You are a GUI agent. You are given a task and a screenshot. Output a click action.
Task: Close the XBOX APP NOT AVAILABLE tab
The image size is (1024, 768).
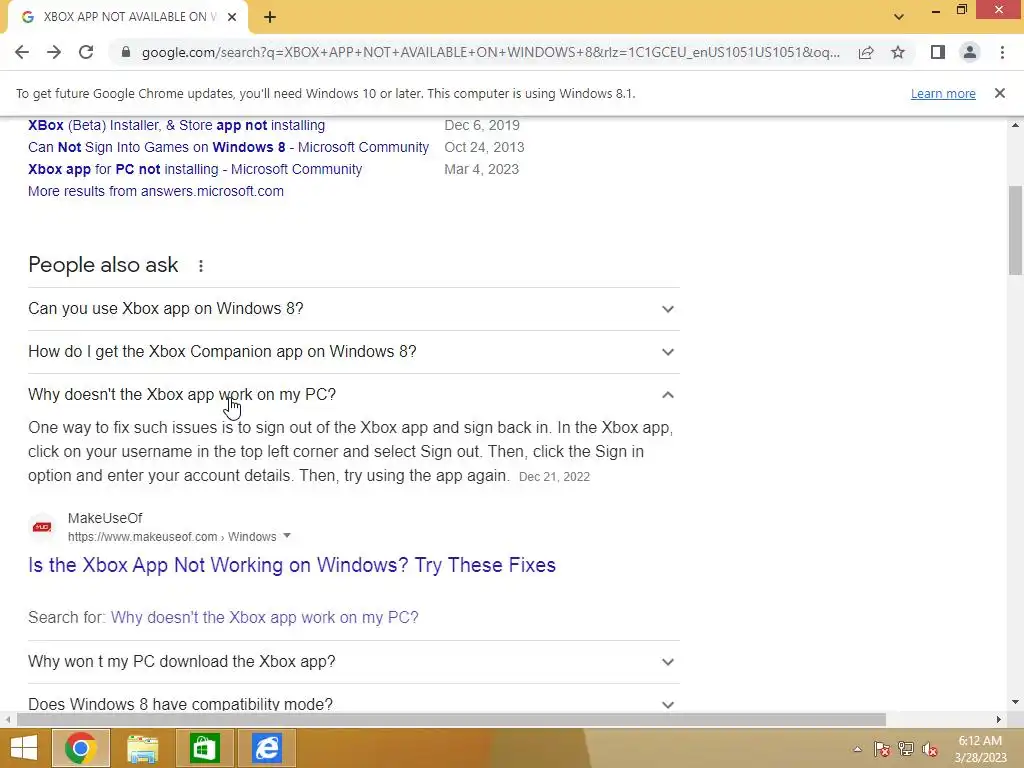tap(232, 17)
